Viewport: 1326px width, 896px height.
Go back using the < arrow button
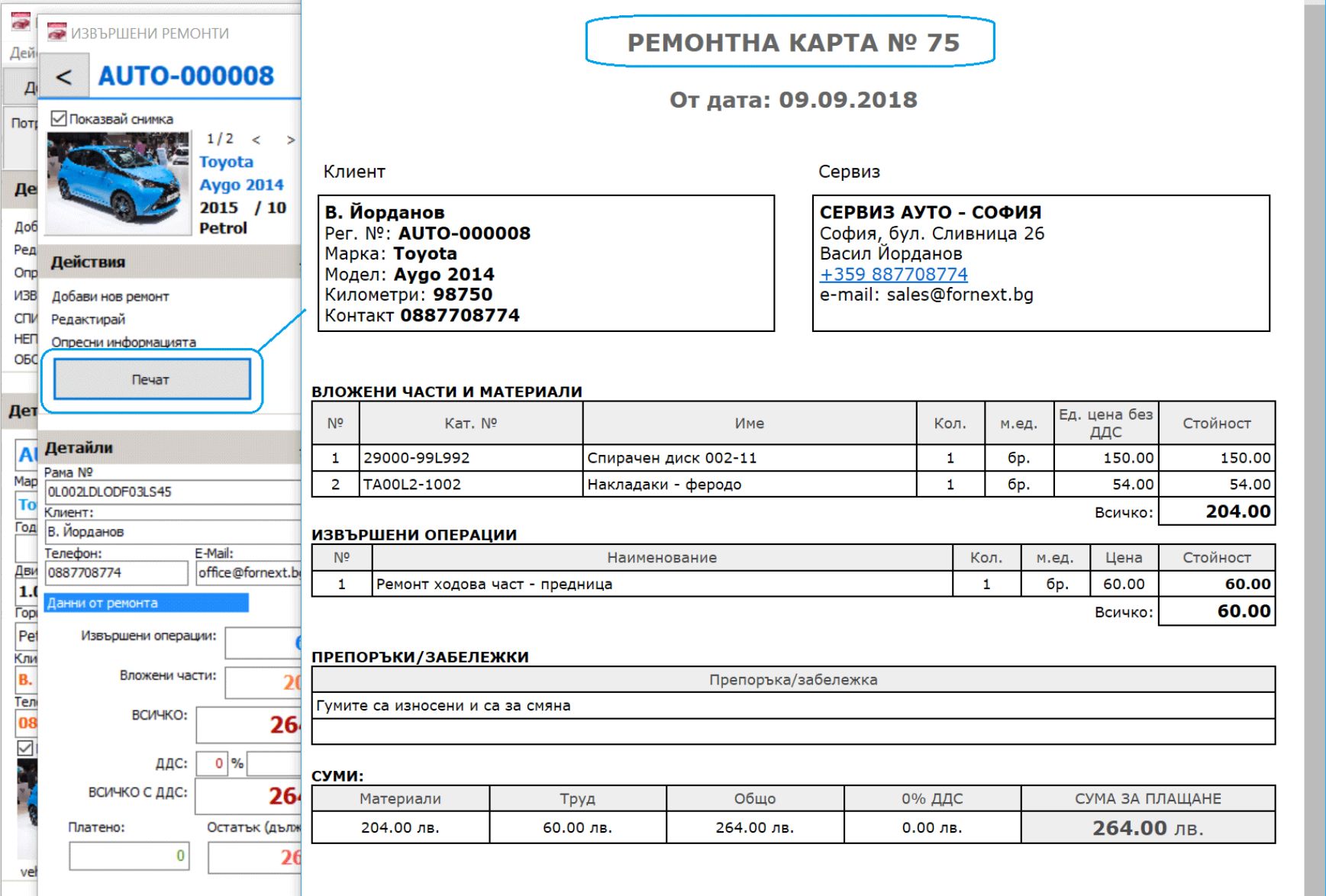64,76
